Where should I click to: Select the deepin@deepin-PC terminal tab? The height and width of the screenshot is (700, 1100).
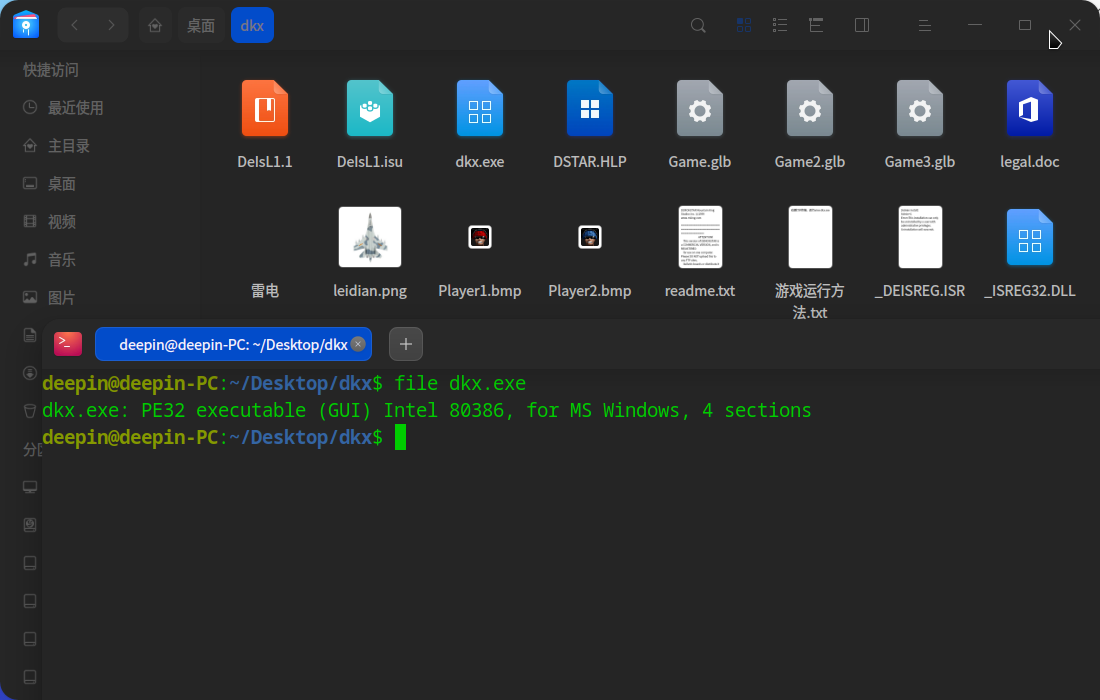(x=233, y=344)
